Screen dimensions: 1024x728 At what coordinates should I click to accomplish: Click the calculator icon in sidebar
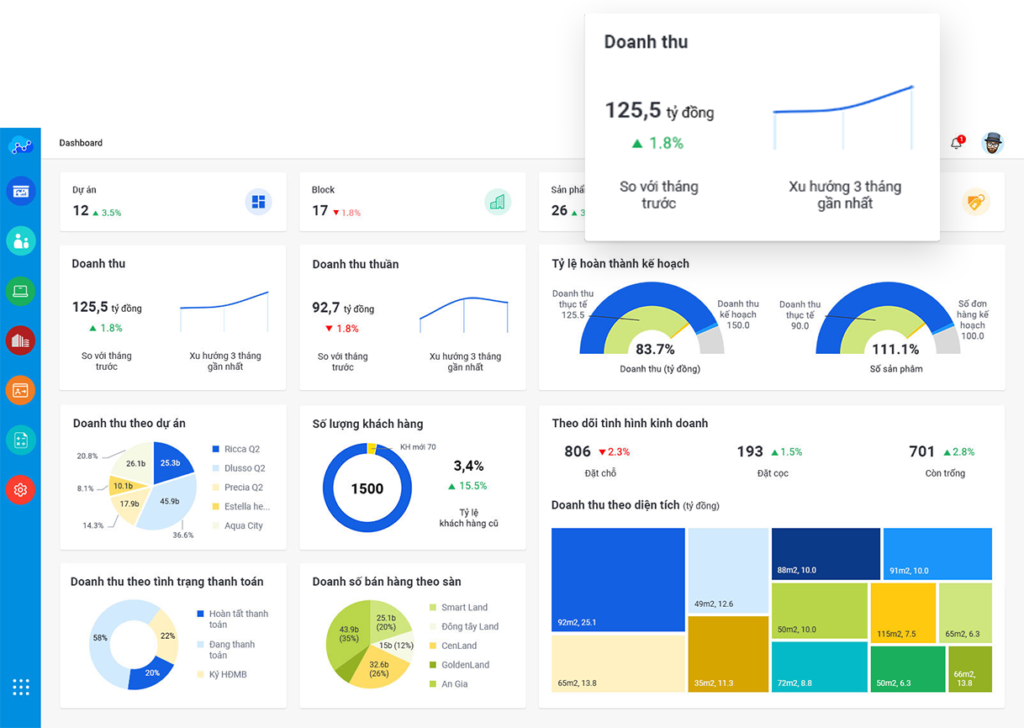coord(20,440)
